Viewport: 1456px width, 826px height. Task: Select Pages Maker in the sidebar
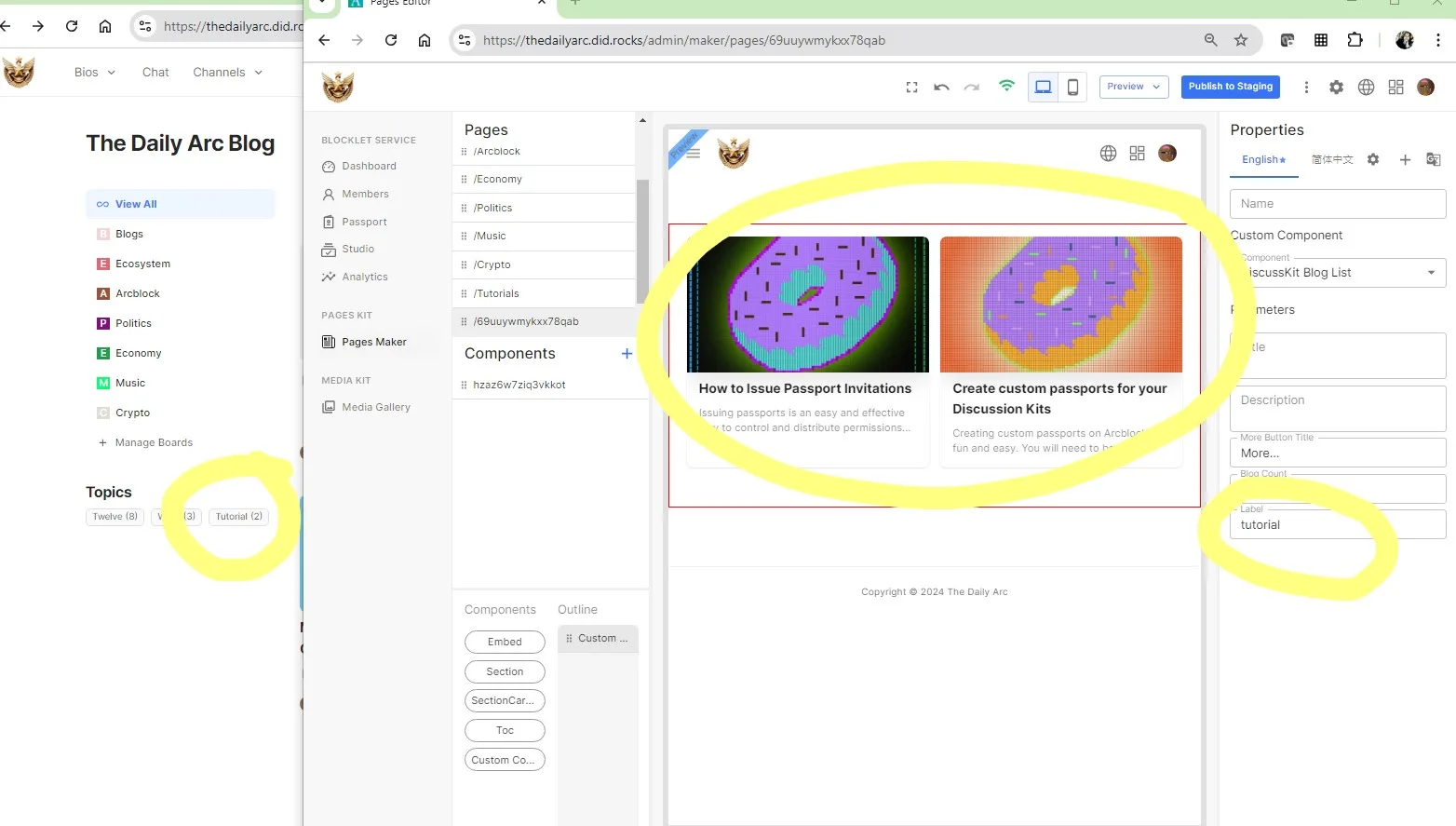(373, 343)
